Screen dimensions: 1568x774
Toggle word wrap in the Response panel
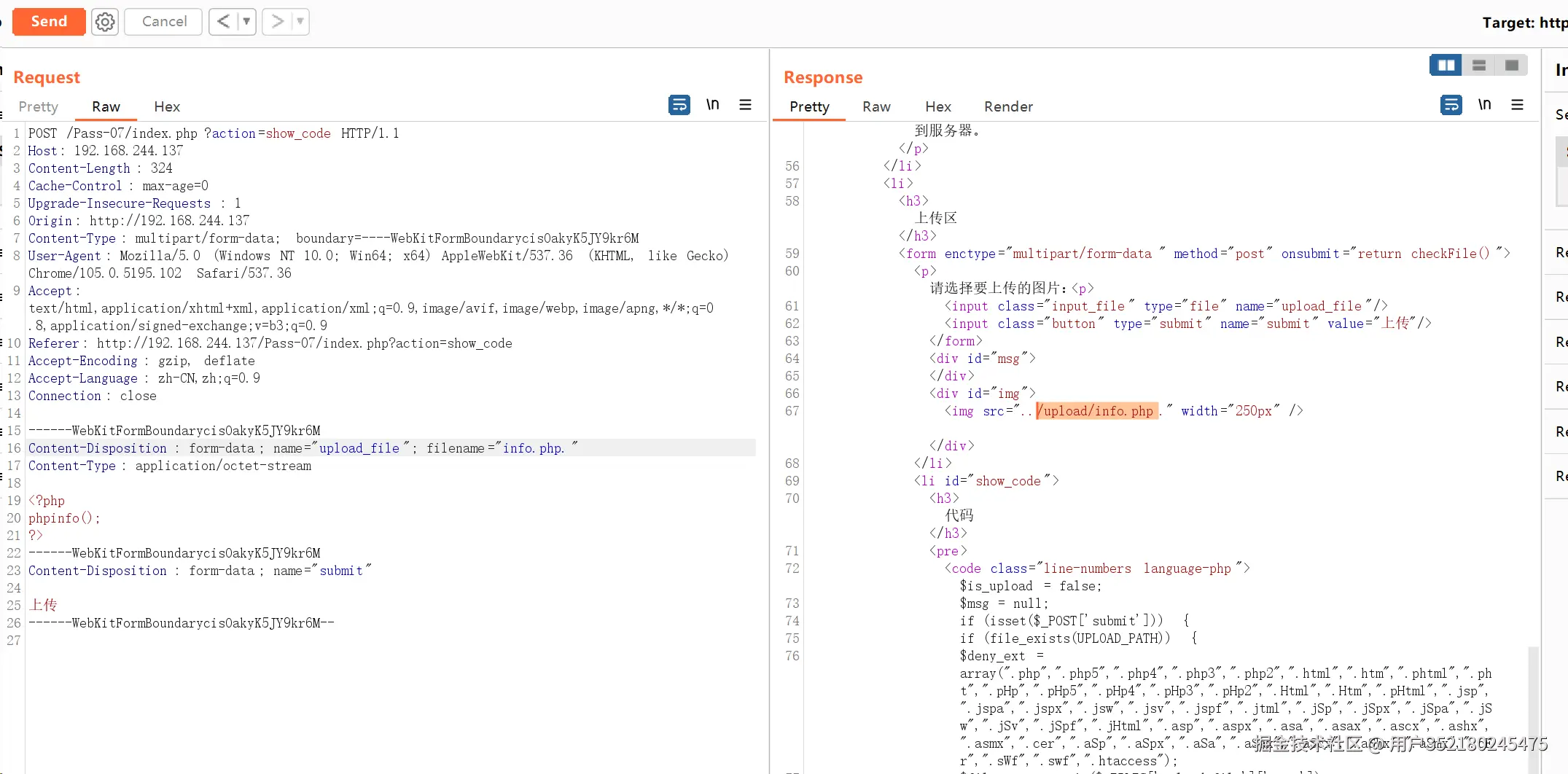1451,105
